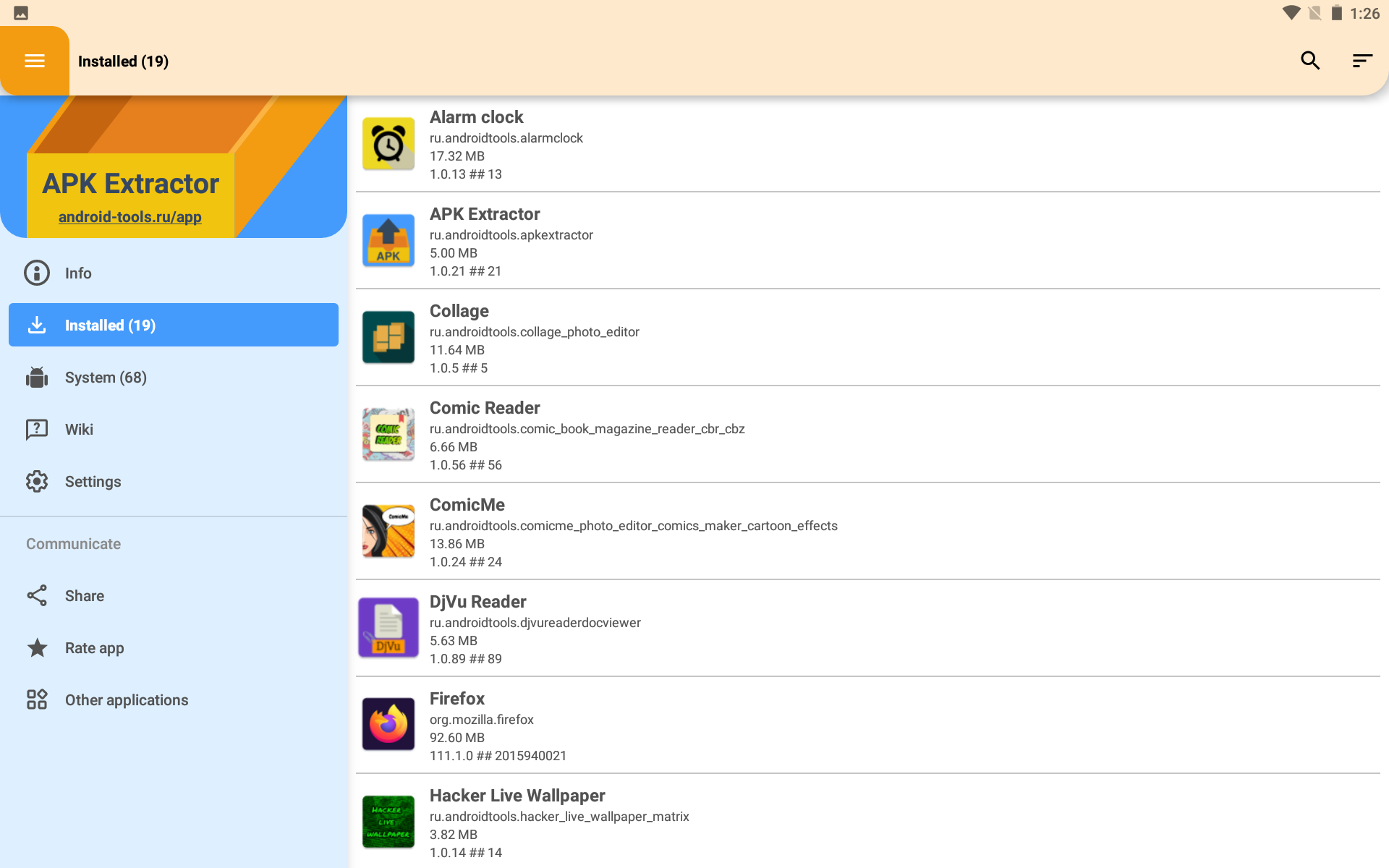Select the Installed (19) menu item

[174, 325]
